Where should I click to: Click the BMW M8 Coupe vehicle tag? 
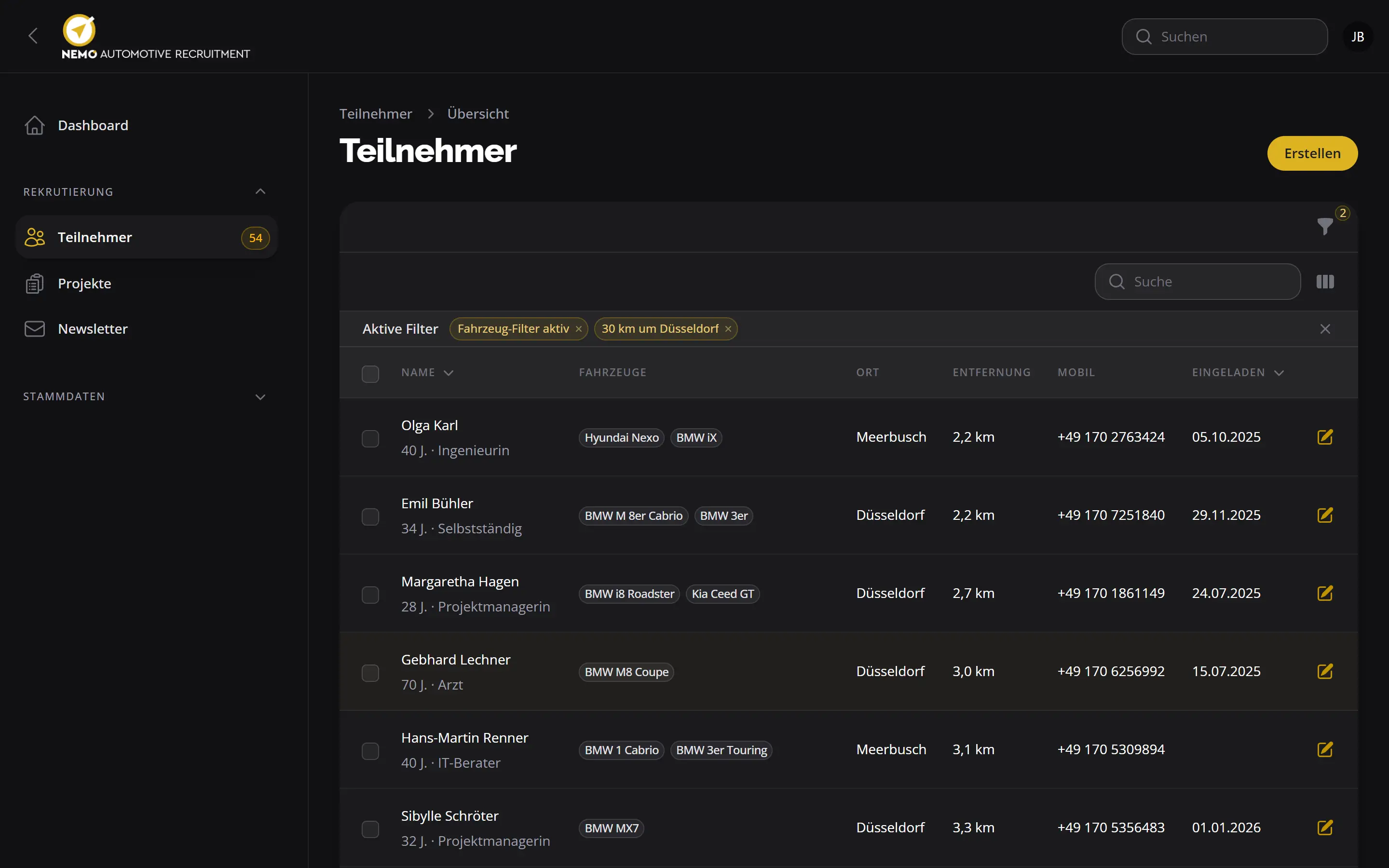tap(626, 672)
